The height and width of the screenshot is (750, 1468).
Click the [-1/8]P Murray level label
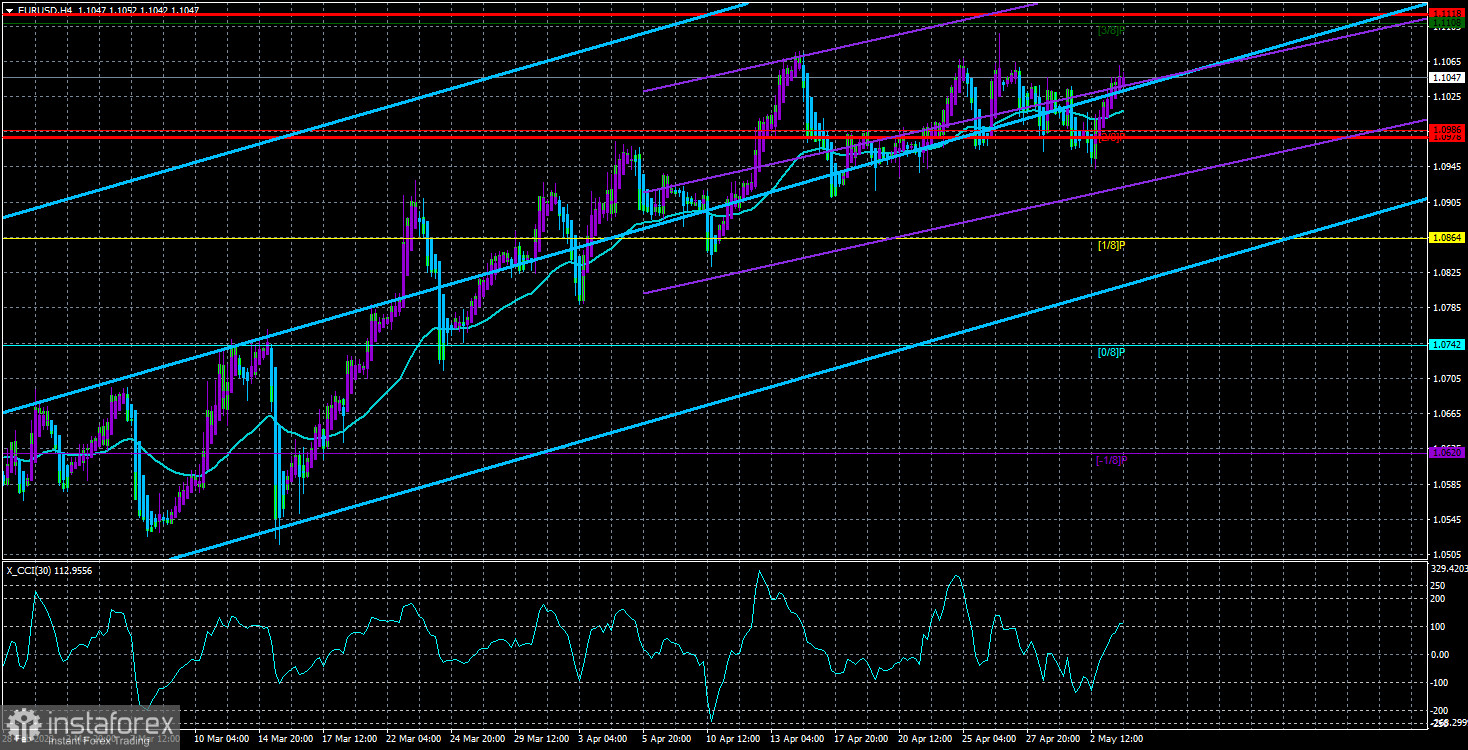[x=1110, y=460]
